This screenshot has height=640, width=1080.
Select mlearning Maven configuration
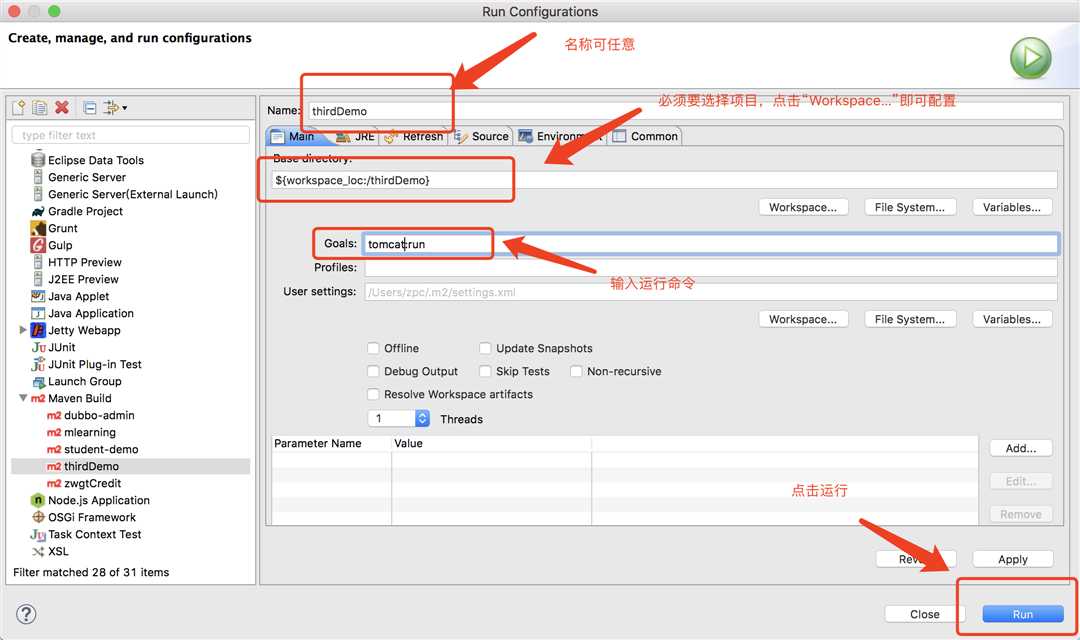click(81, 433)
